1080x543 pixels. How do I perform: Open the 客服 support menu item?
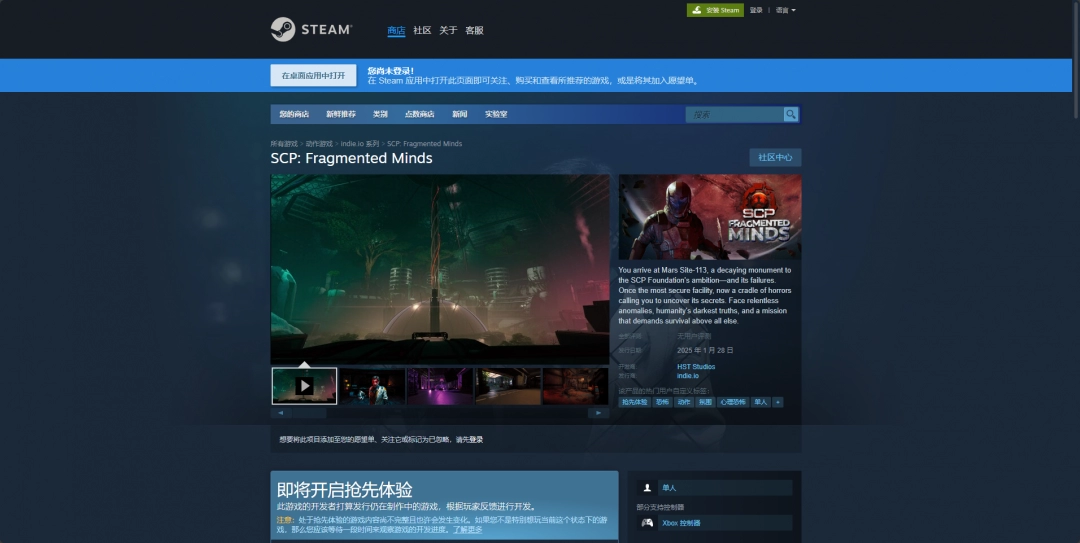point(474,31)
